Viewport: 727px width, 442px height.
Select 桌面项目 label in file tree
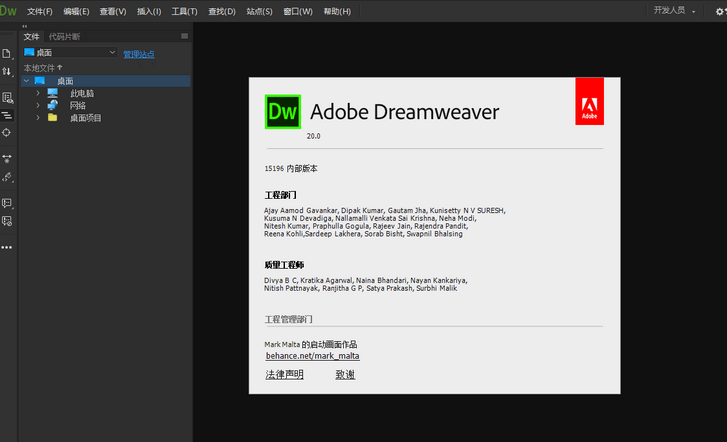pos(86,118)
